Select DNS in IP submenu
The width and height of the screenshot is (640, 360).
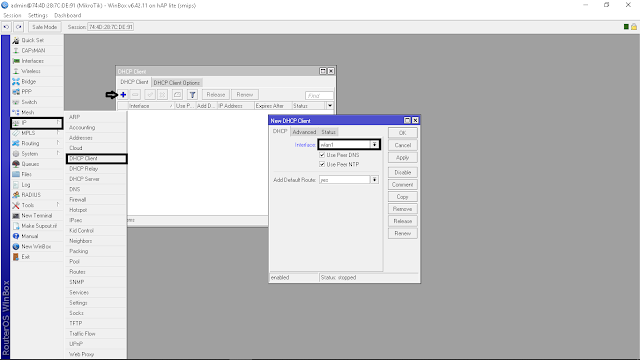(96, 189)
